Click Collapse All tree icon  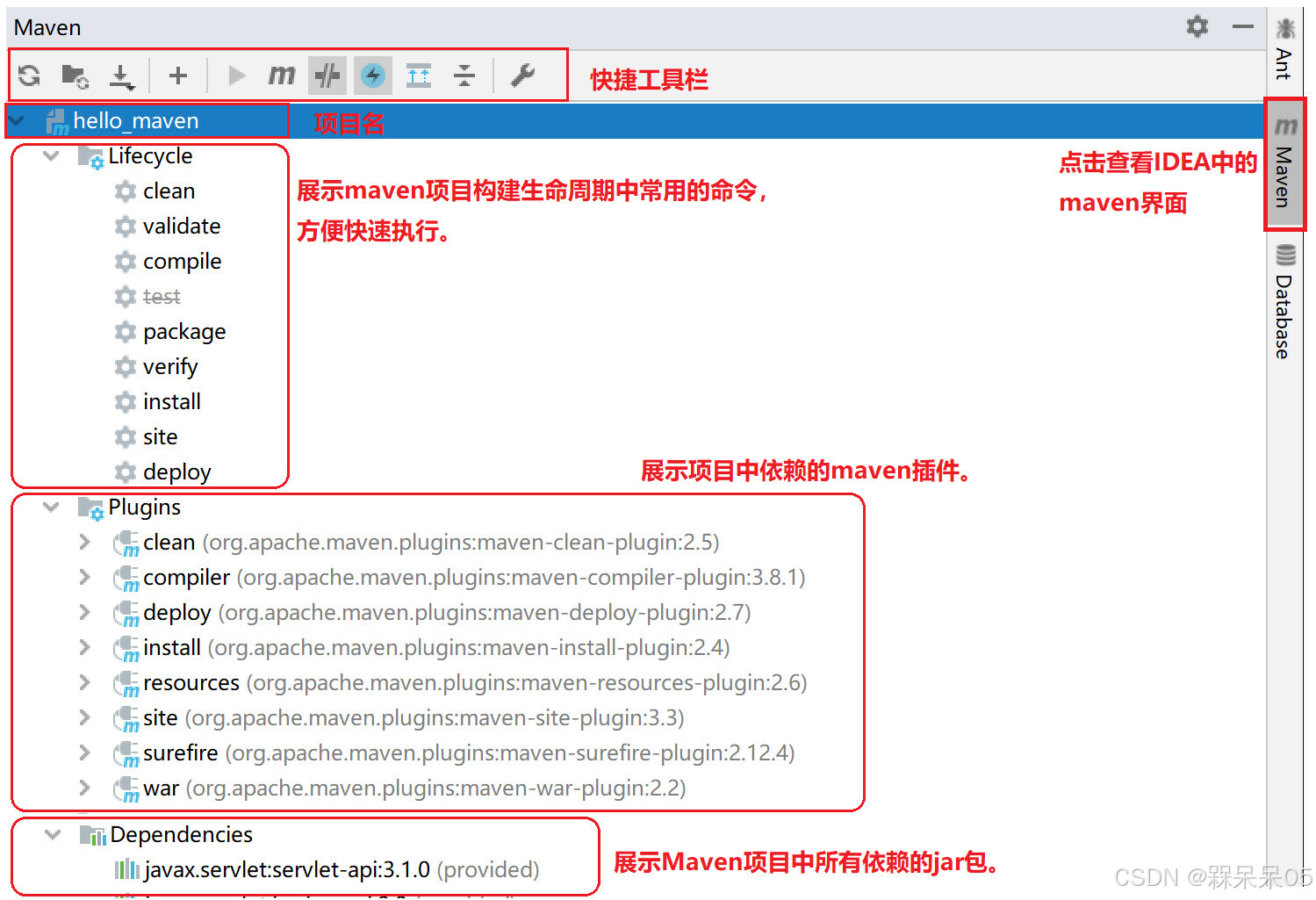pos(464,76)
